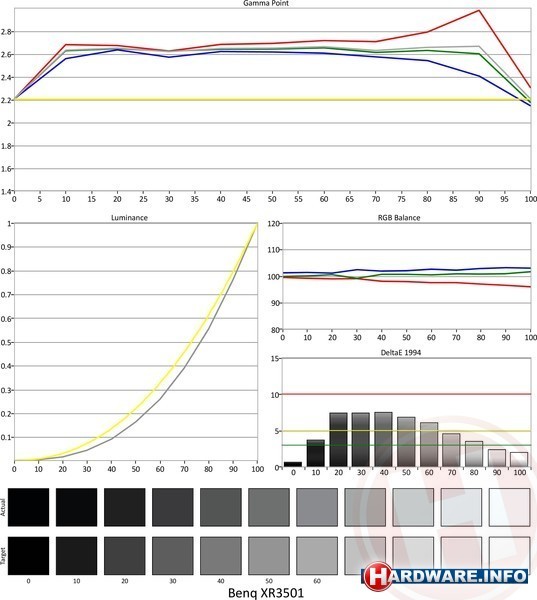Select the black Target swatch labeled 0
This screenshot has width=537, height=600.
coord(28,556)
